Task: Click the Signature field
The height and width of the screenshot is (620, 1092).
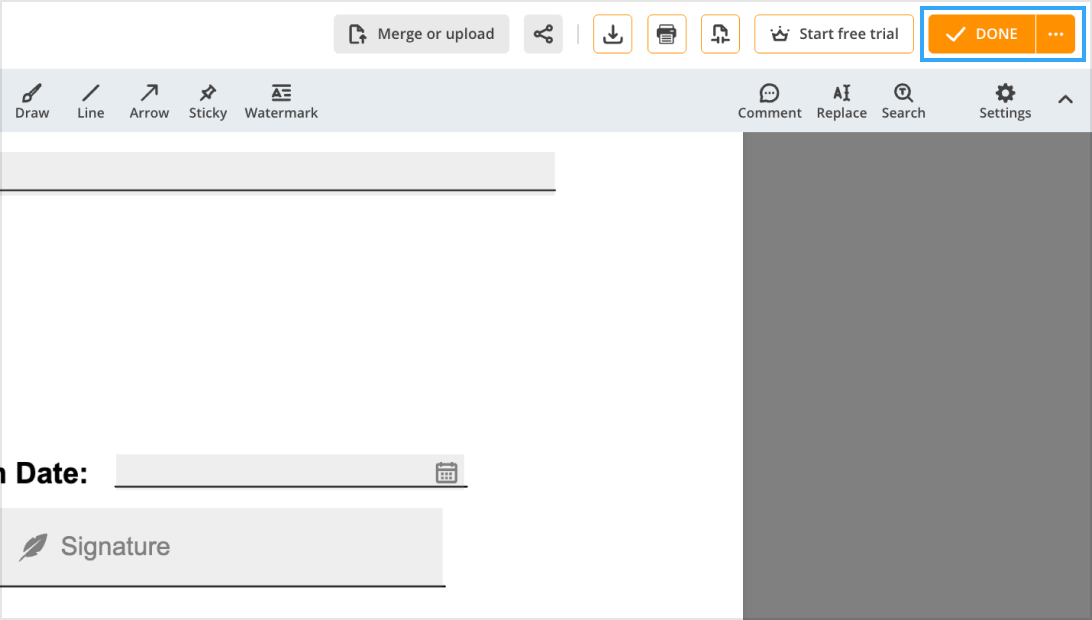Action: click(222, 546)
